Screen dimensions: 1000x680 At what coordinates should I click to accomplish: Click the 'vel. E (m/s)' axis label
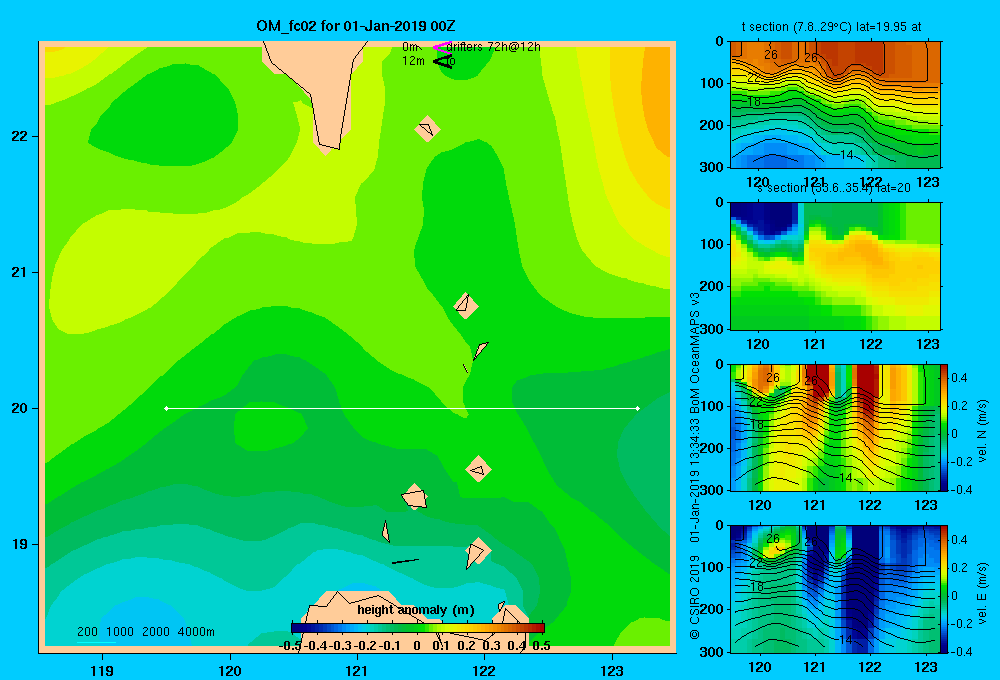(x=983, y=593)
